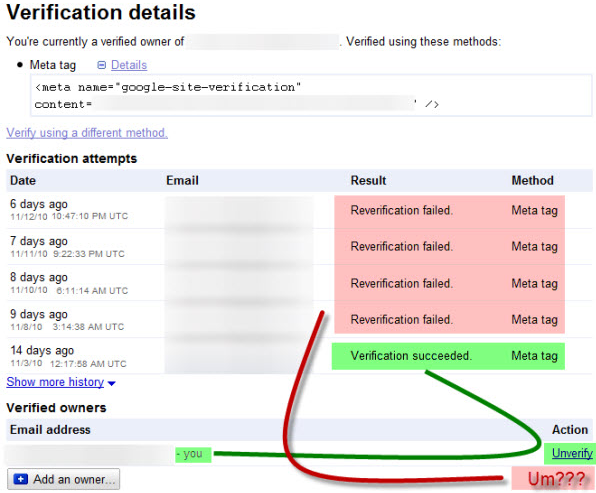Select the Email column header

click(182, 181)
